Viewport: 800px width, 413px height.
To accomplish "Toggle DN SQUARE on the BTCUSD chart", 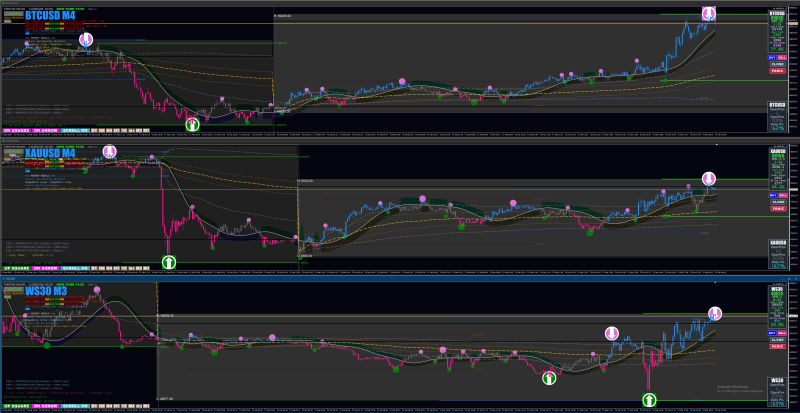I will 16,131.
